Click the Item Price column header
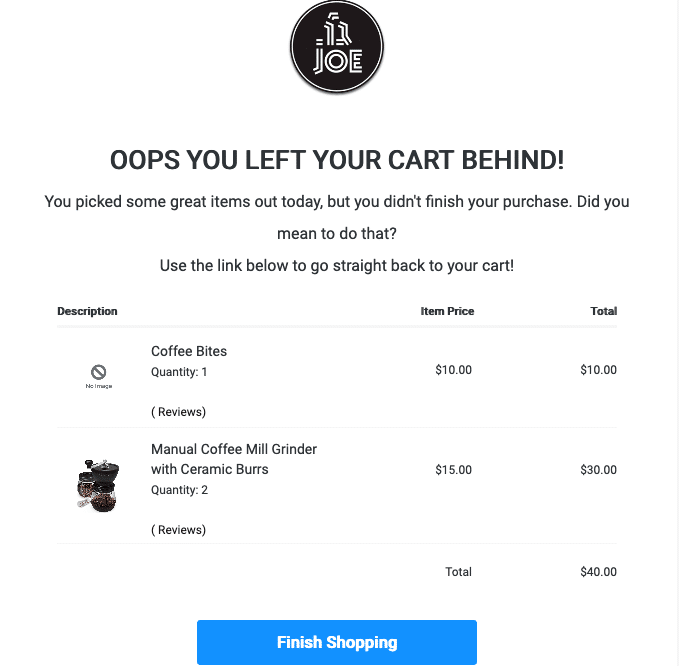 (447, 311)
